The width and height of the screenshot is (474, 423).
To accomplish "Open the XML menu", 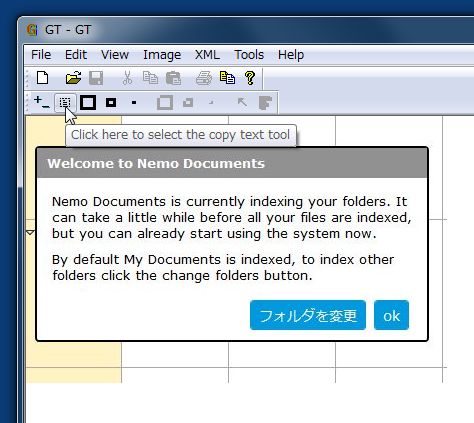I will pos(207,55).
